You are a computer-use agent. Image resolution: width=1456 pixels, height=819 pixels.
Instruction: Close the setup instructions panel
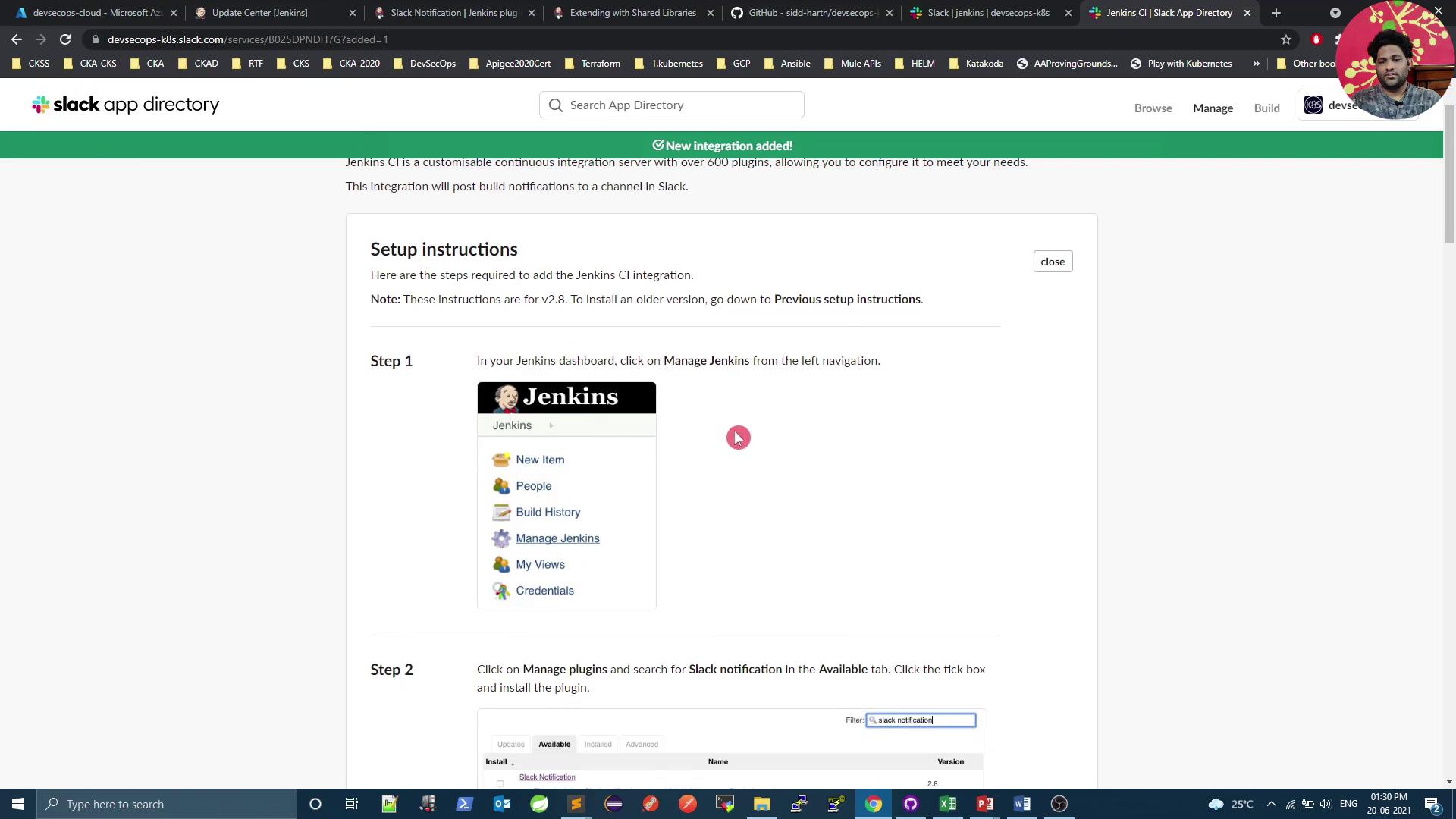(x=1053, y=262)
